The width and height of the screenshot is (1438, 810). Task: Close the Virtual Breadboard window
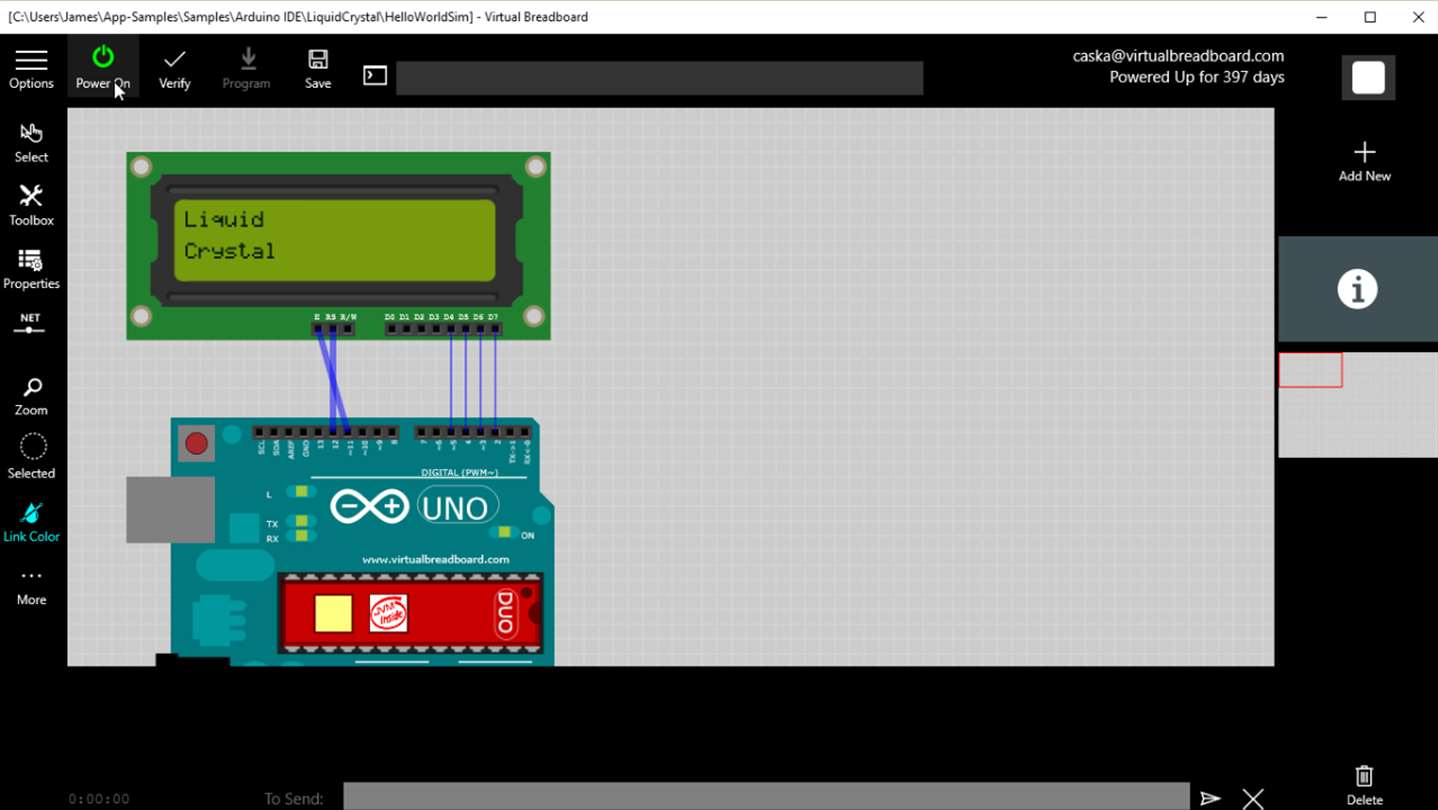pos(1418,17)
